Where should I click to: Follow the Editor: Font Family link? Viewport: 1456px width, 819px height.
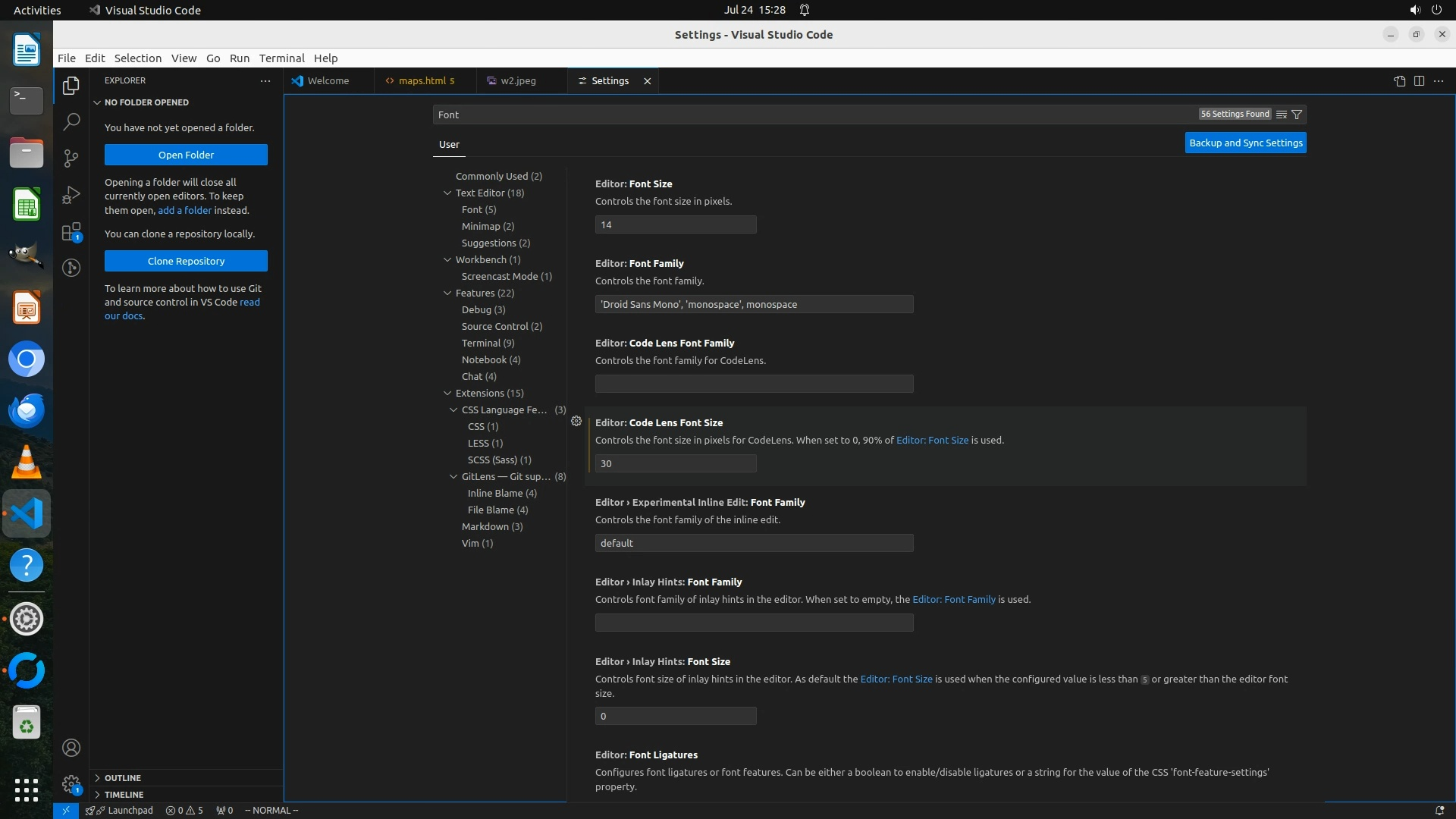tap(953, 599)
